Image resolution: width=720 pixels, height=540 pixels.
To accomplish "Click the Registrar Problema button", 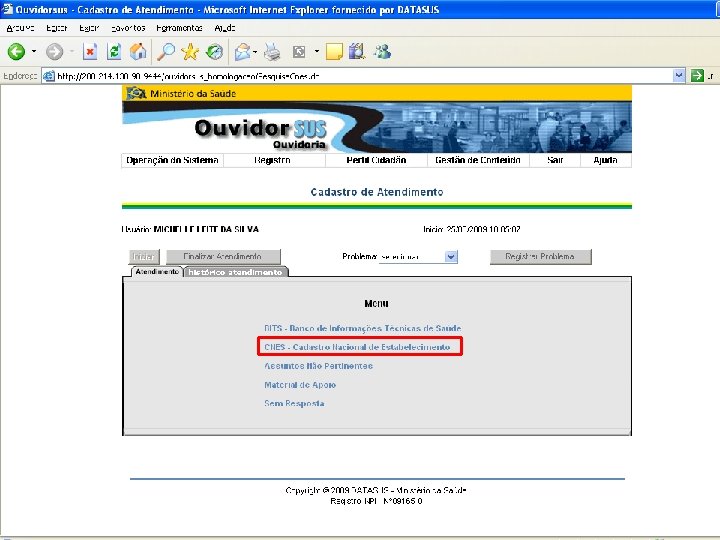I will pyautogui.click(x=540, y=257).
